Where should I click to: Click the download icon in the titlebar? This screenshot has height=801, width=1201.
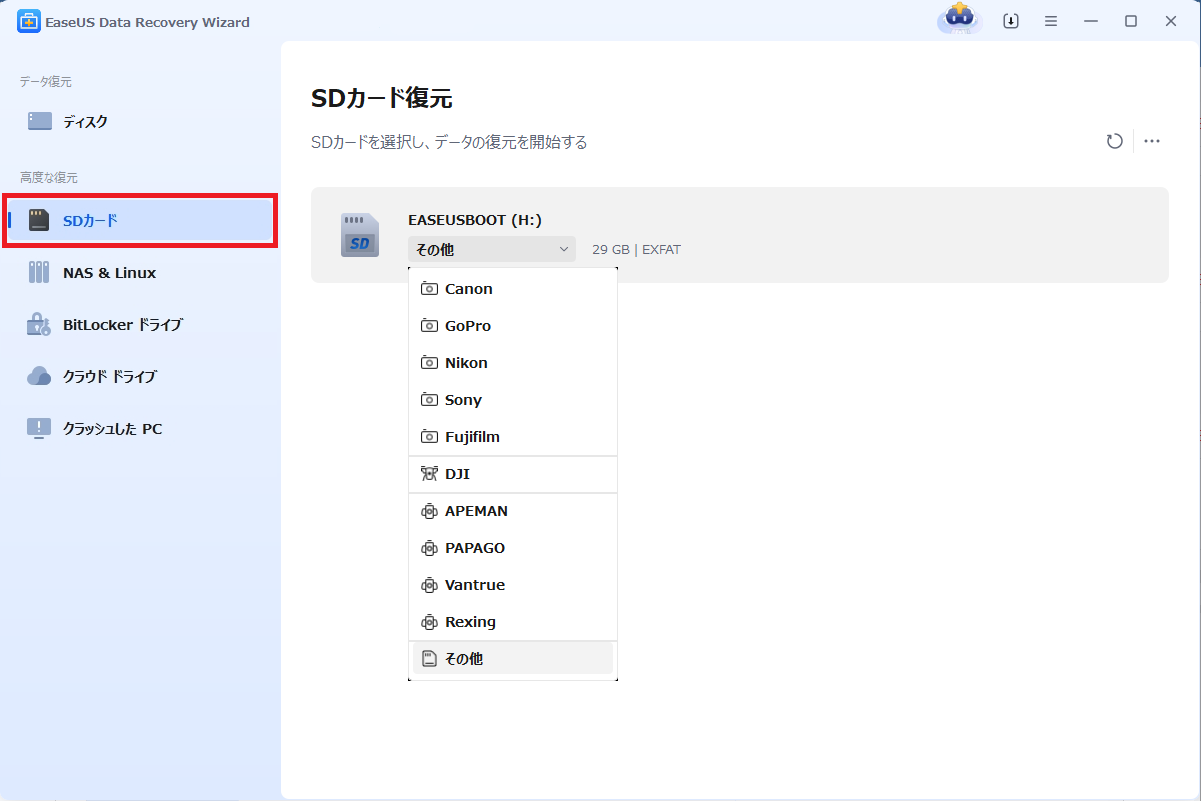pyautogui.click(x=1010, y=21)
